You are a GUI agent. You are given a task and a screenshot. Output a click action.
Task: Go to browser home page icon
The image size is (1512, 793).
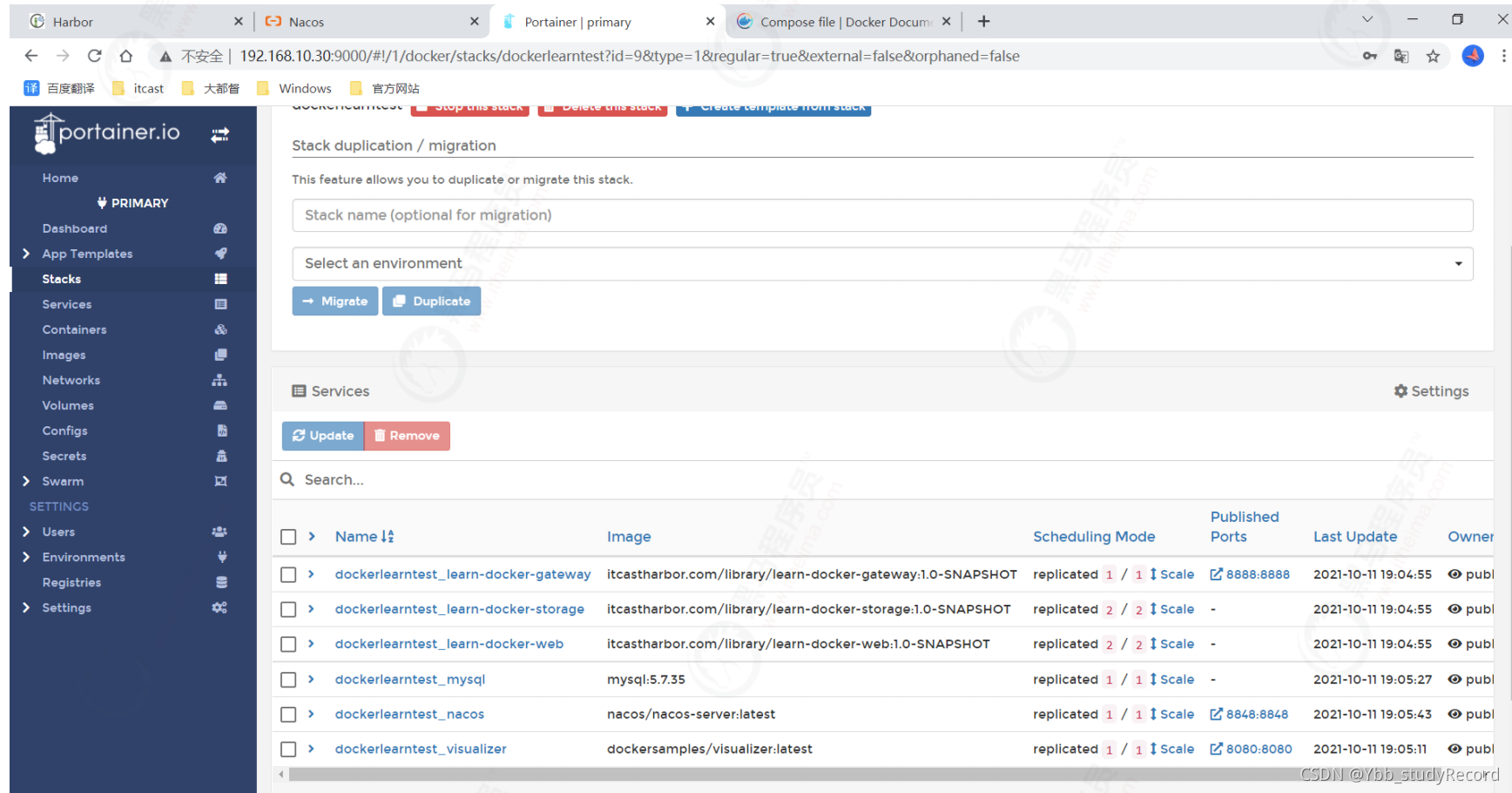(126, 56)
